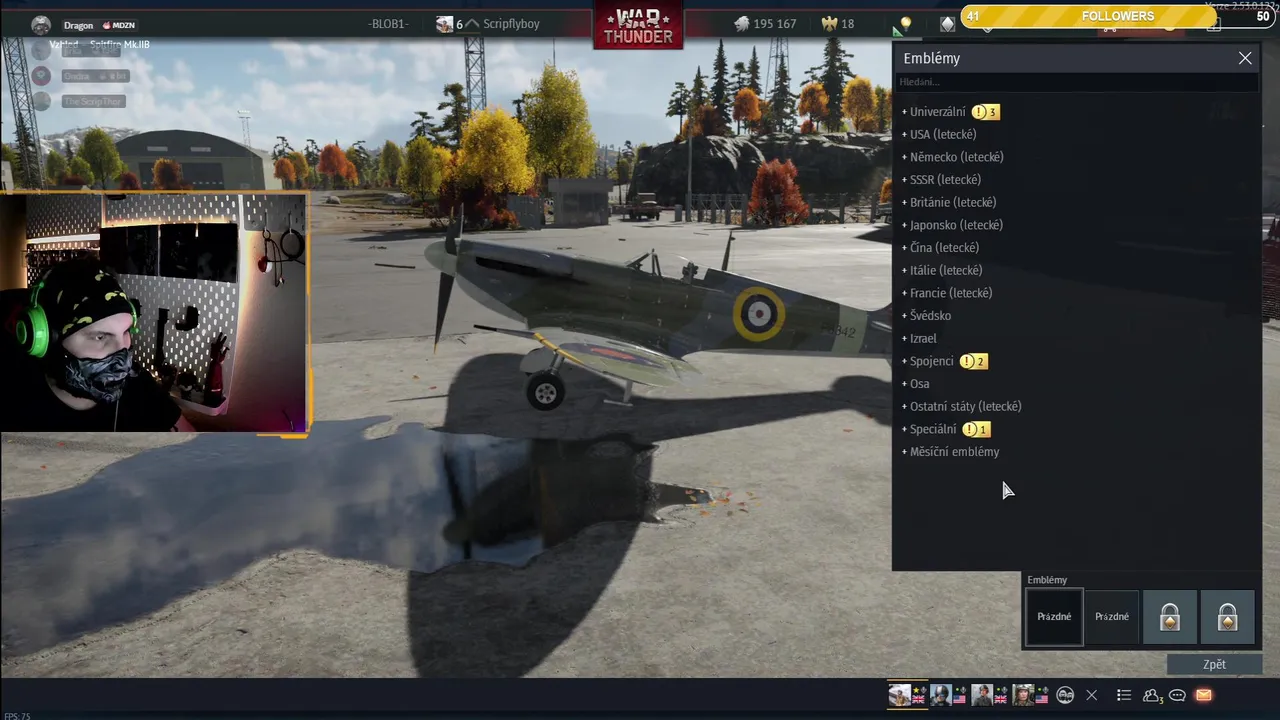Click the Speciální notification badge
This screenshot has height=720, width=1280.
[x=976, y=429]
